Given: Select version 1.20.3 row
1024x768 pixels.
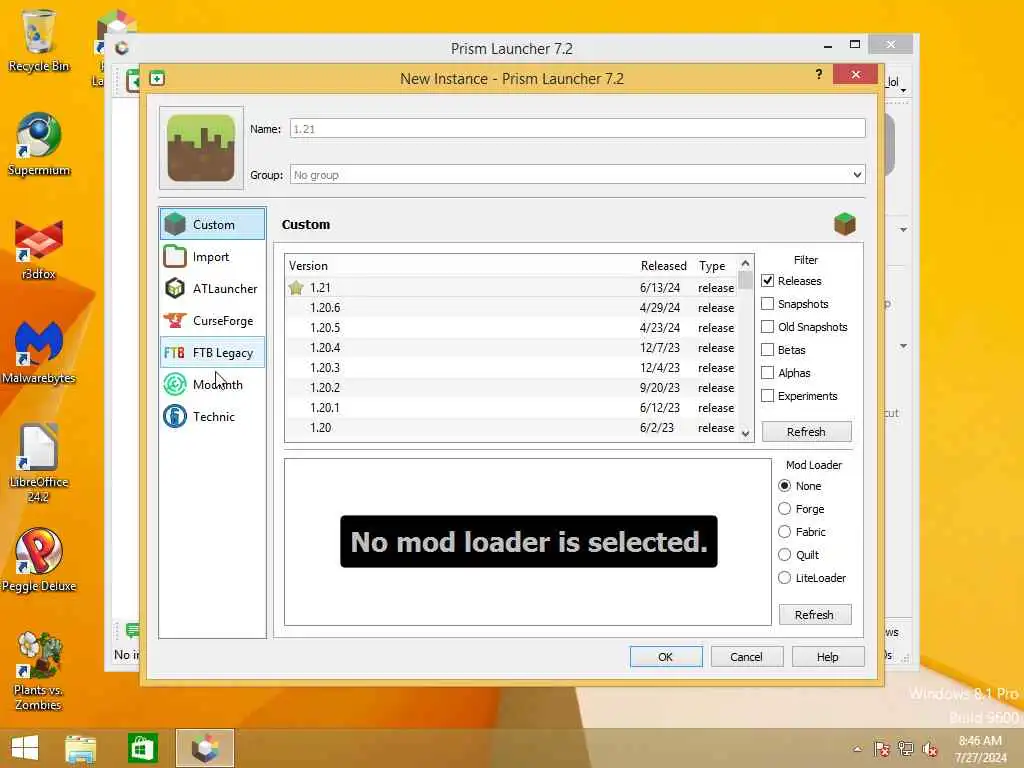Looking at the screenshot, I should pyautogui.click(x=511, y=368).
